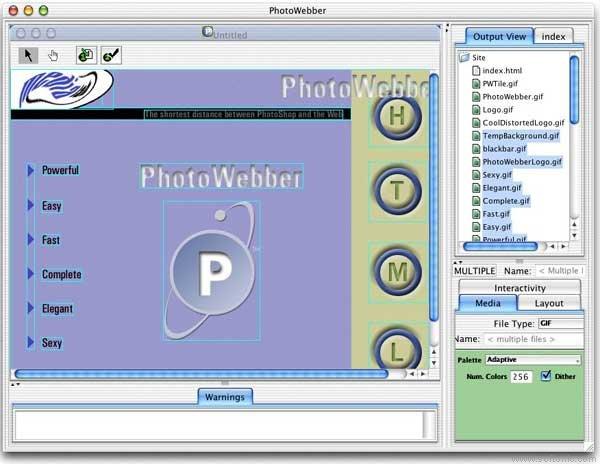
Task: Click the Sexy.gif file icon
Action: [x=476, y=175]
